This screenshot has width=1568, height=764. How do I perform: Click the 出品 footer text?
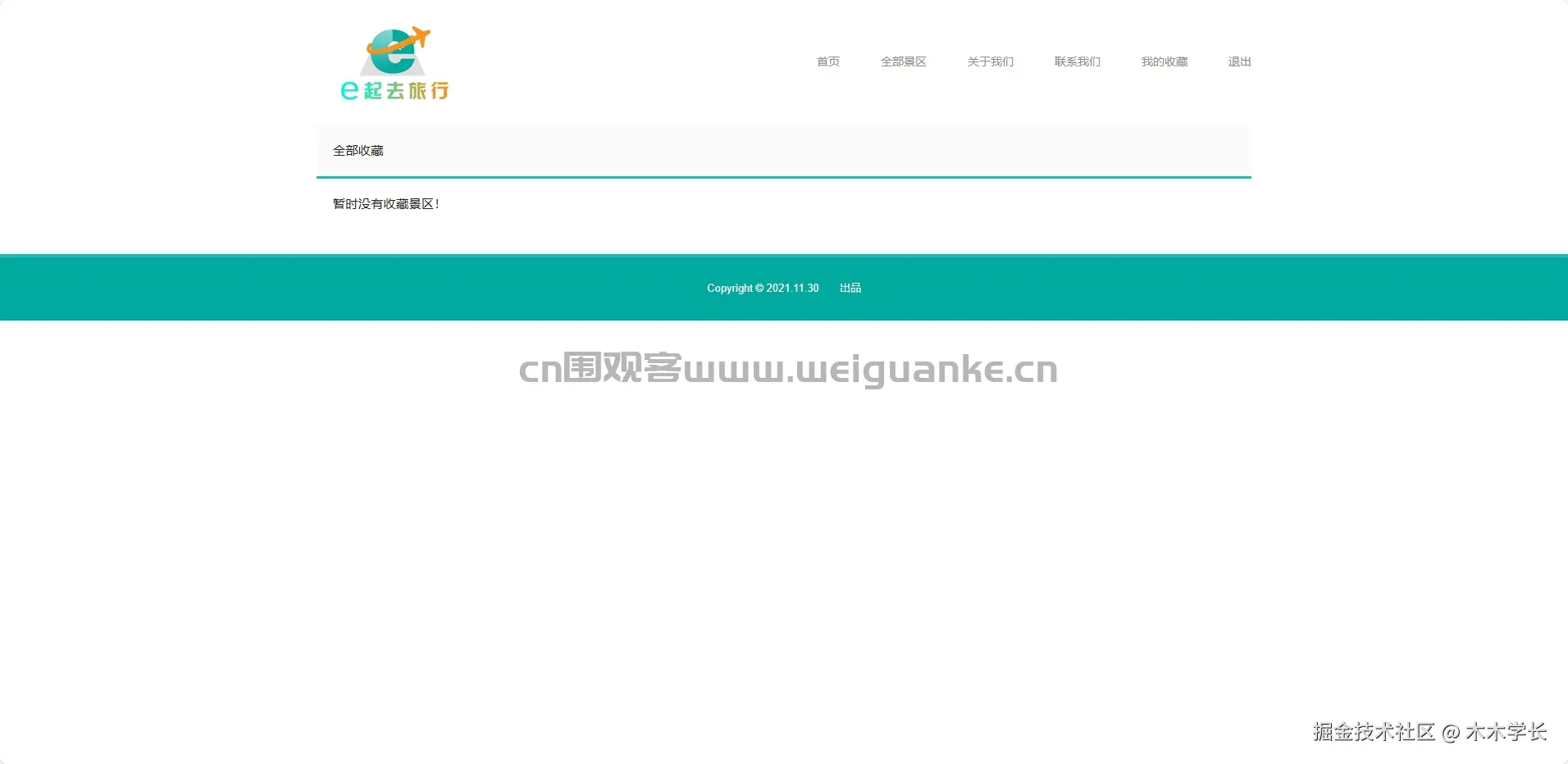850,288
